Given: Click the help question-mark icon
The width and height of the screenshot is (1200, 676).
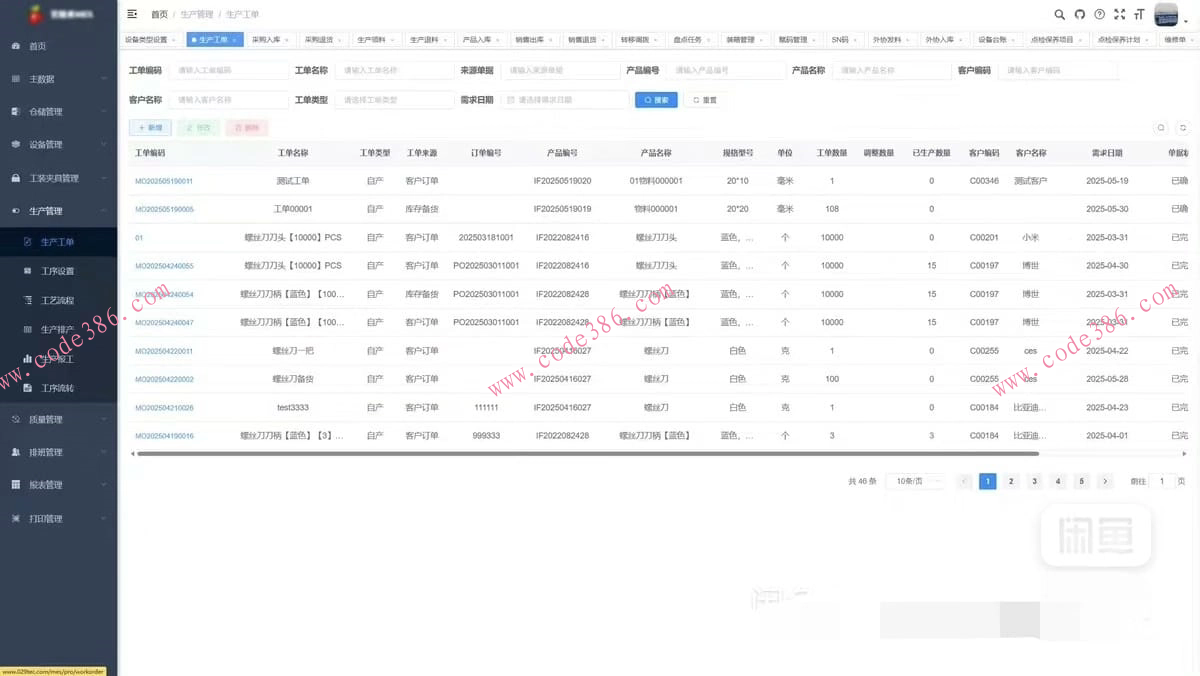Looking at the screenshot, I should pos(1100,15).
